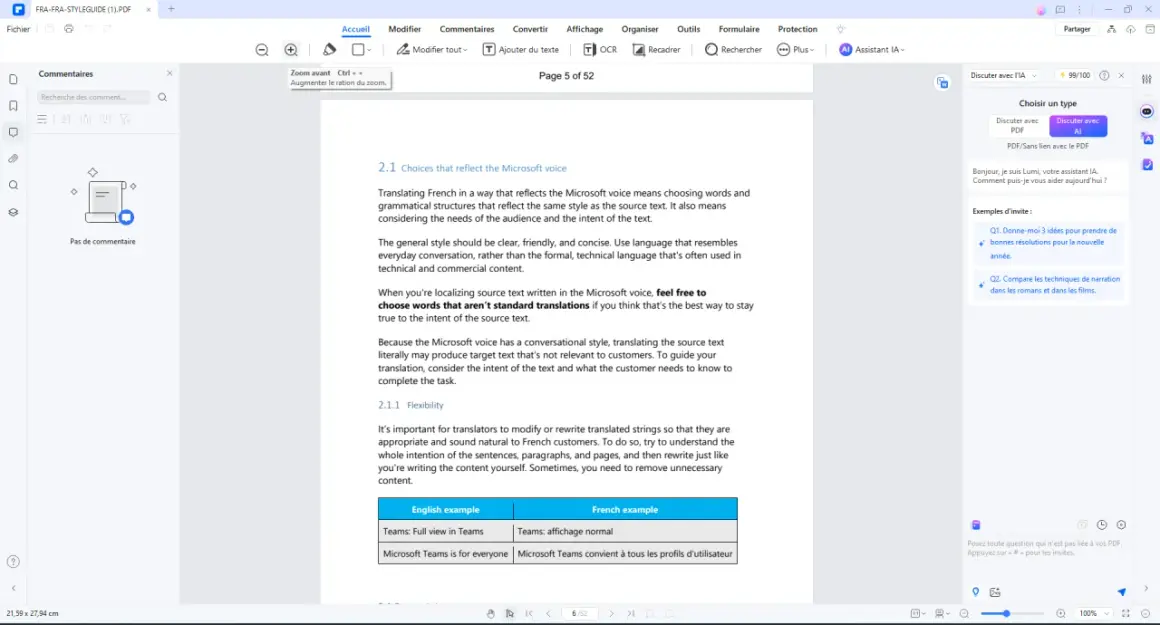Collapse the left sidebar with arrow

[x=13, y=588]
